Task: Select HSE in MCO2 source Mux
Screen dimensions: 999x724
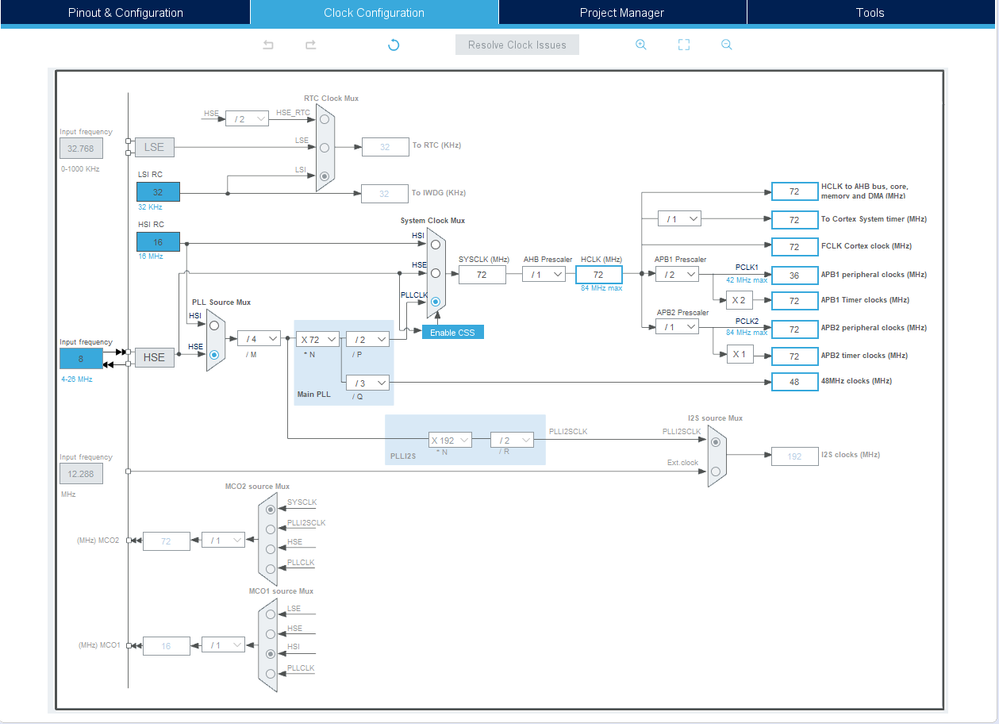Action: point(271,549)
